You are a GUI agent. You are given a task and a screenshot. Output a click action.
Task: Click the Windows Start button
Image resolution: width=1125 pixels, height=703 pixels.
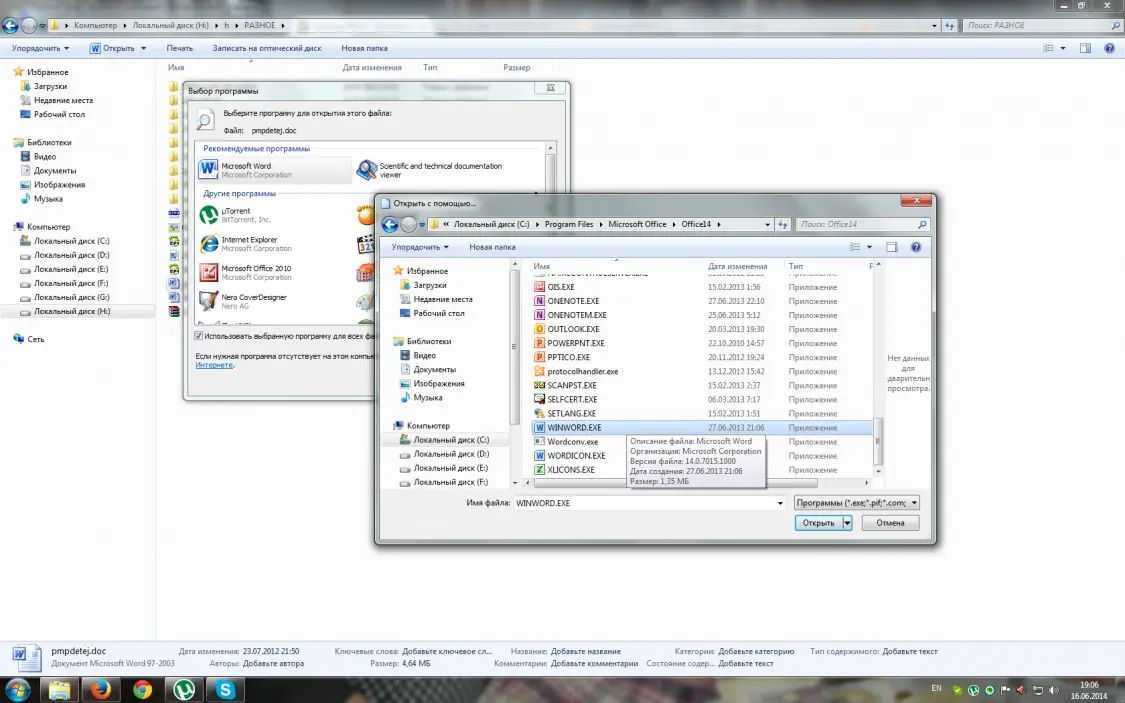pos(17,689)
